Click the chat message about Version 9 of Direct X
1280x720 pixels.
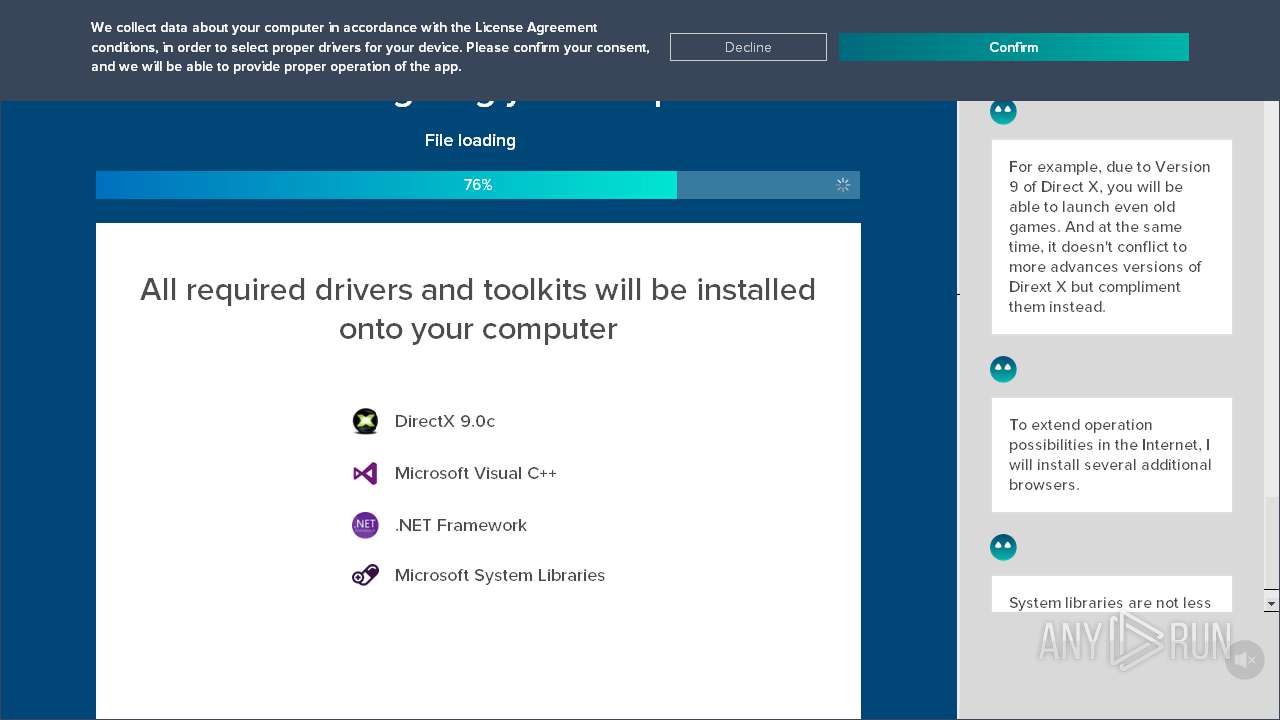pos(1112,237)
